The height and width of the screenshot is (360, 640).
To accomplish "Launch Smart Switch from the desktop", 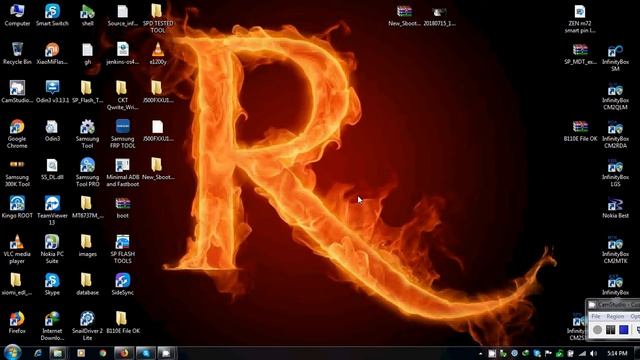I will [x=52, y=15].
